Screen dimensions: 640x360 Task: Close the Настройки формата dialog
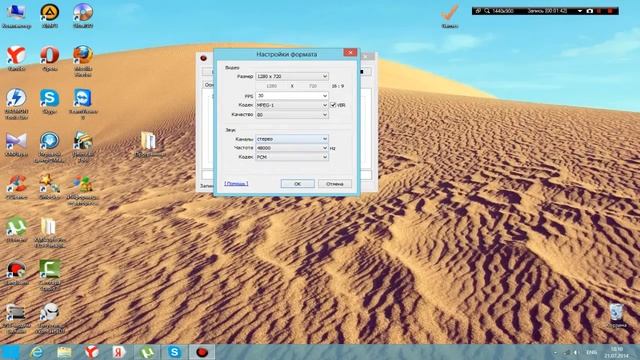click(x=350, y=53)
